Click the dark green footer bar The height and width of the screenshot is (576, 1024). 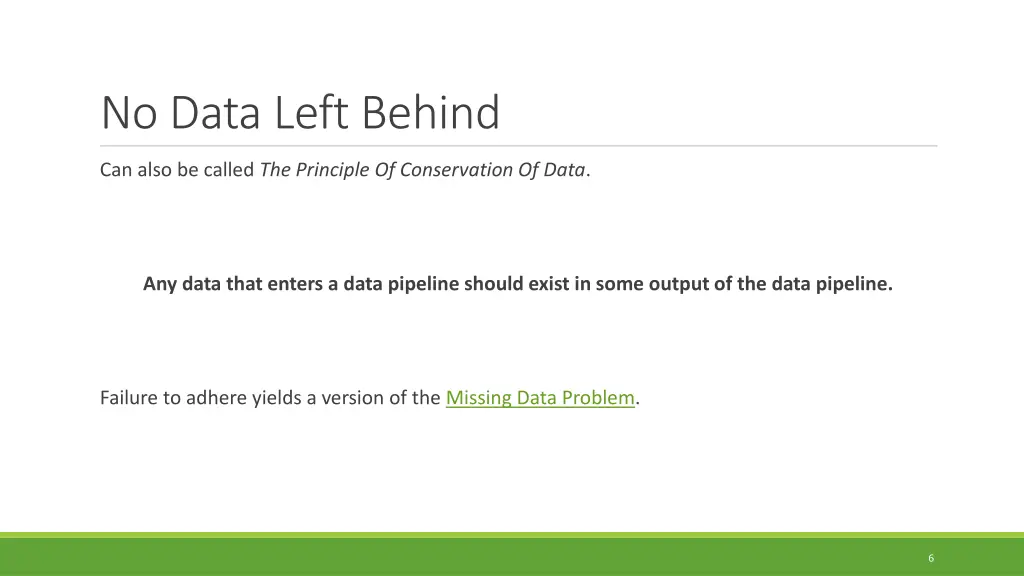tap(500, 558)
